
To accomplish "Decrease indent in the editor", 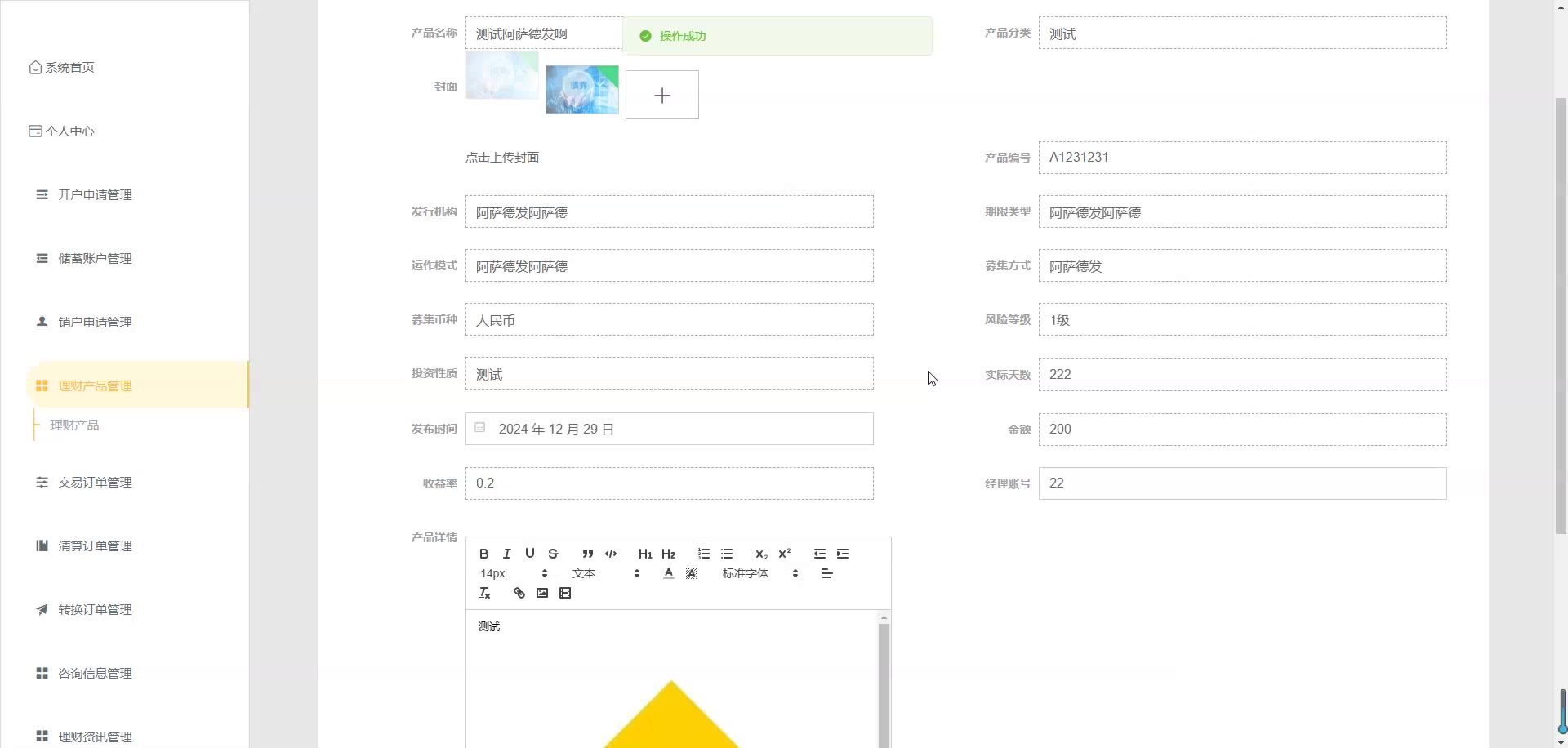I will tap(819, 554).
